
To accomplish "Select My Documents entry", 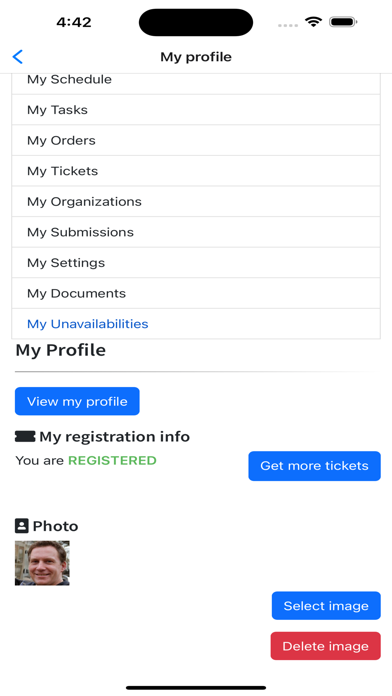I will coord(196,293).
